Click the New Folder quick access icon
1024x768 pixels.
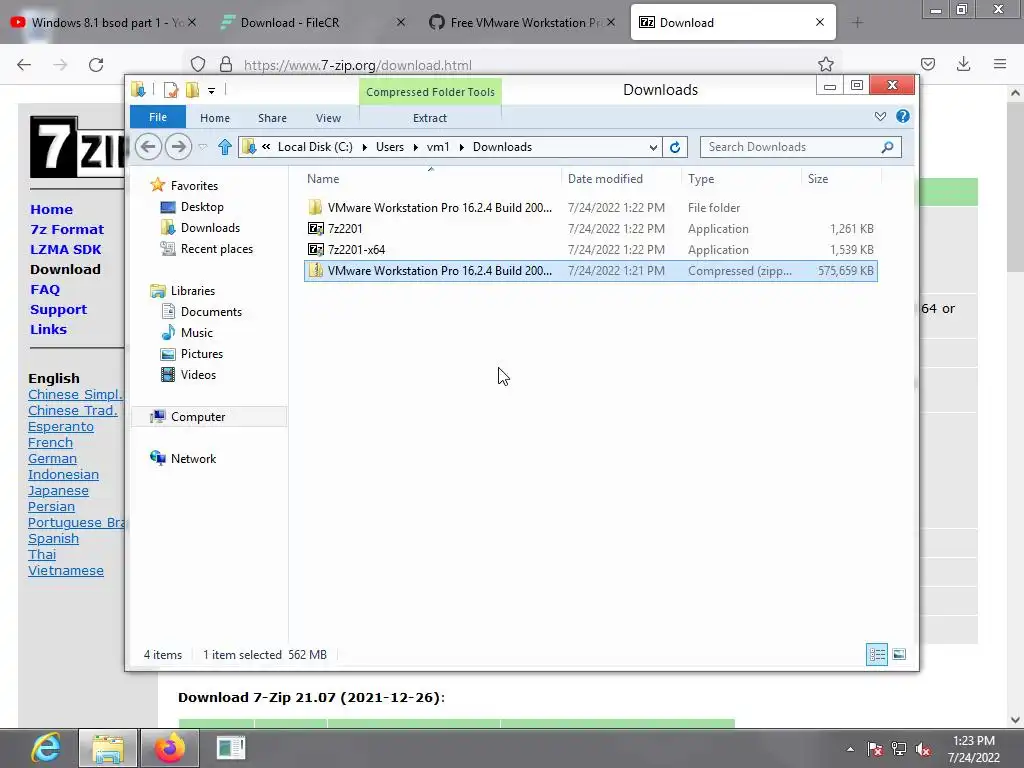click(x=192, y=89)
